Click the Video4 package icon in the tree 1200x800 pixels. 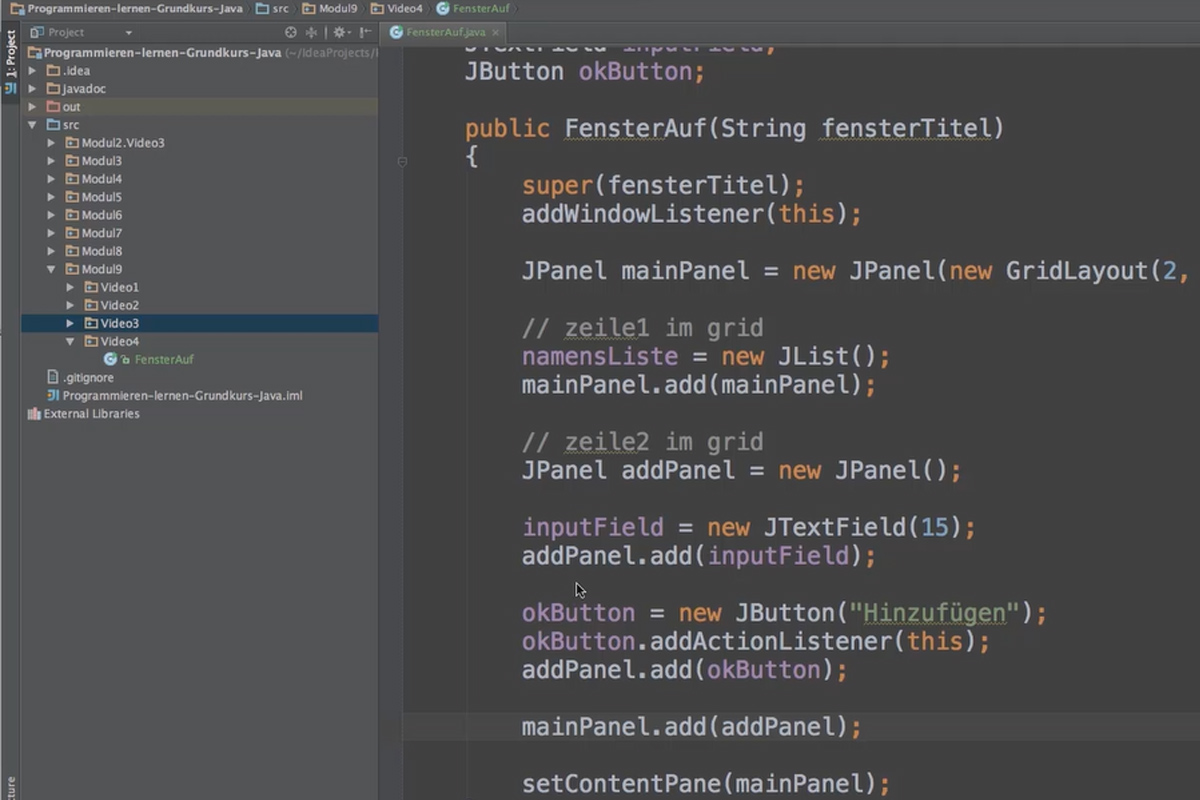(x=91, y=341)
